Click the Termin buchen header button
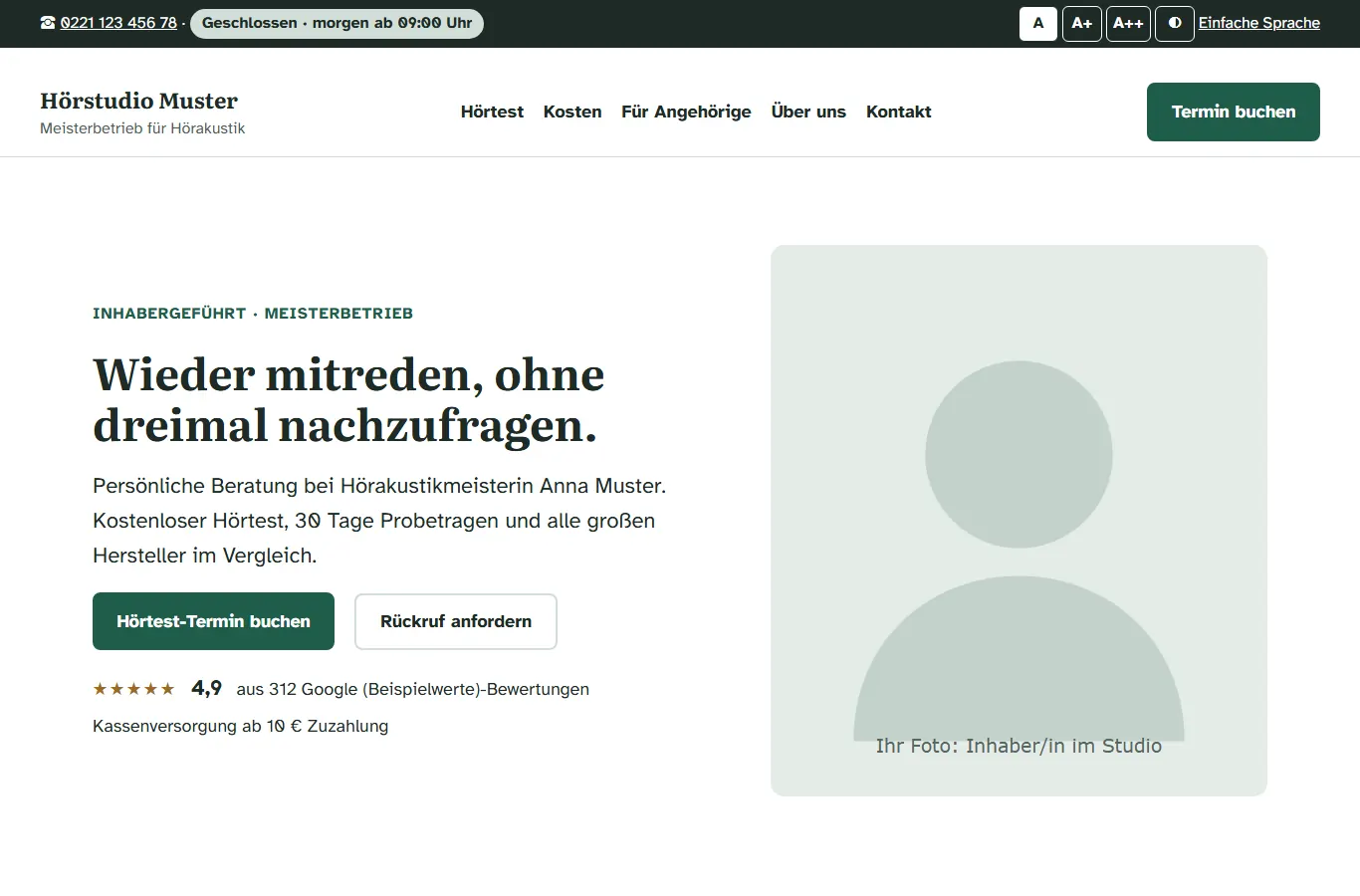1360x896 pixels. coord(1234,112)
